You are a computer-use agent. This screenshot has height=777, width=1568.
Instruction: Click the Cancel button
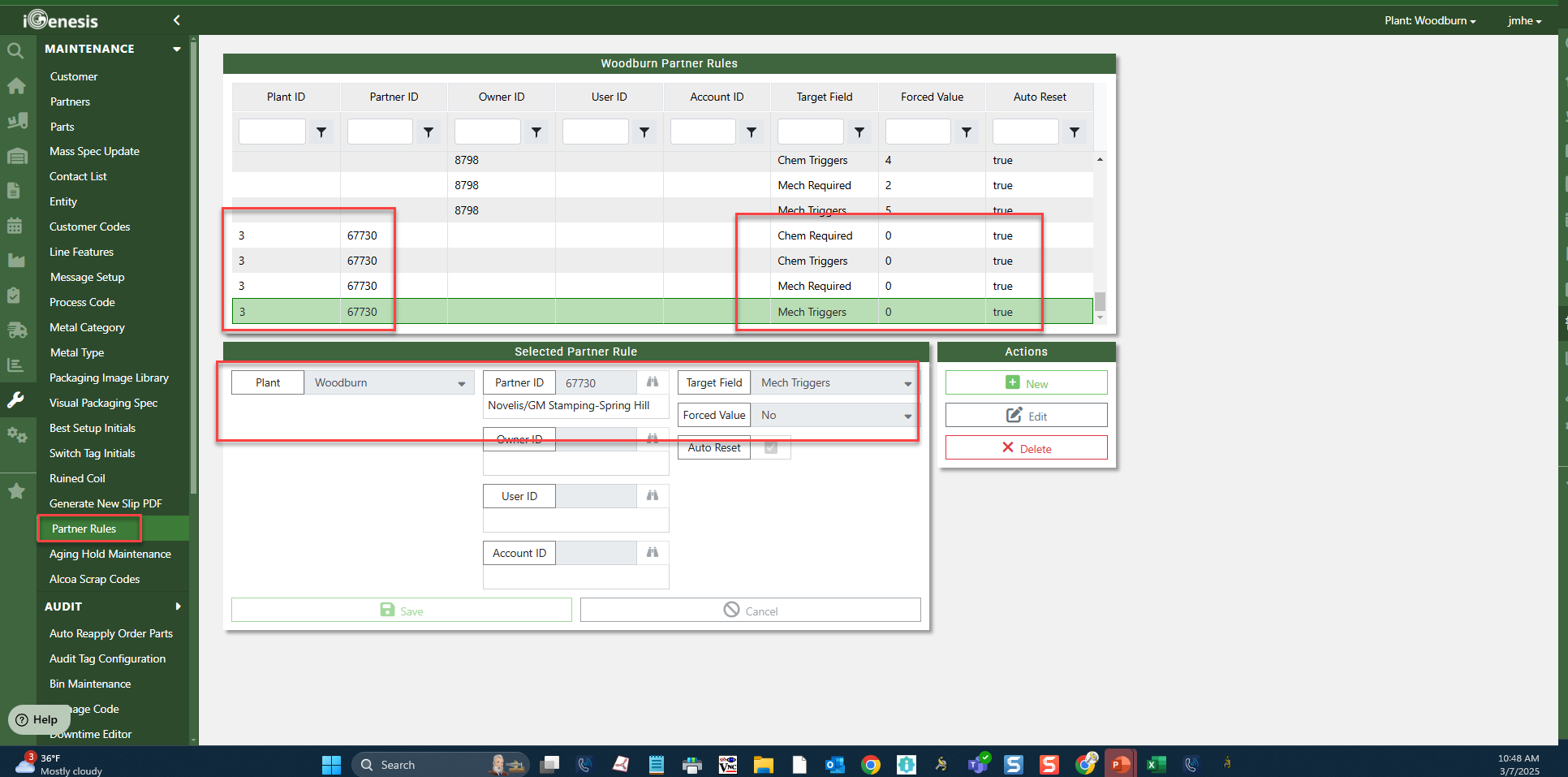click(x=750, y=610)
